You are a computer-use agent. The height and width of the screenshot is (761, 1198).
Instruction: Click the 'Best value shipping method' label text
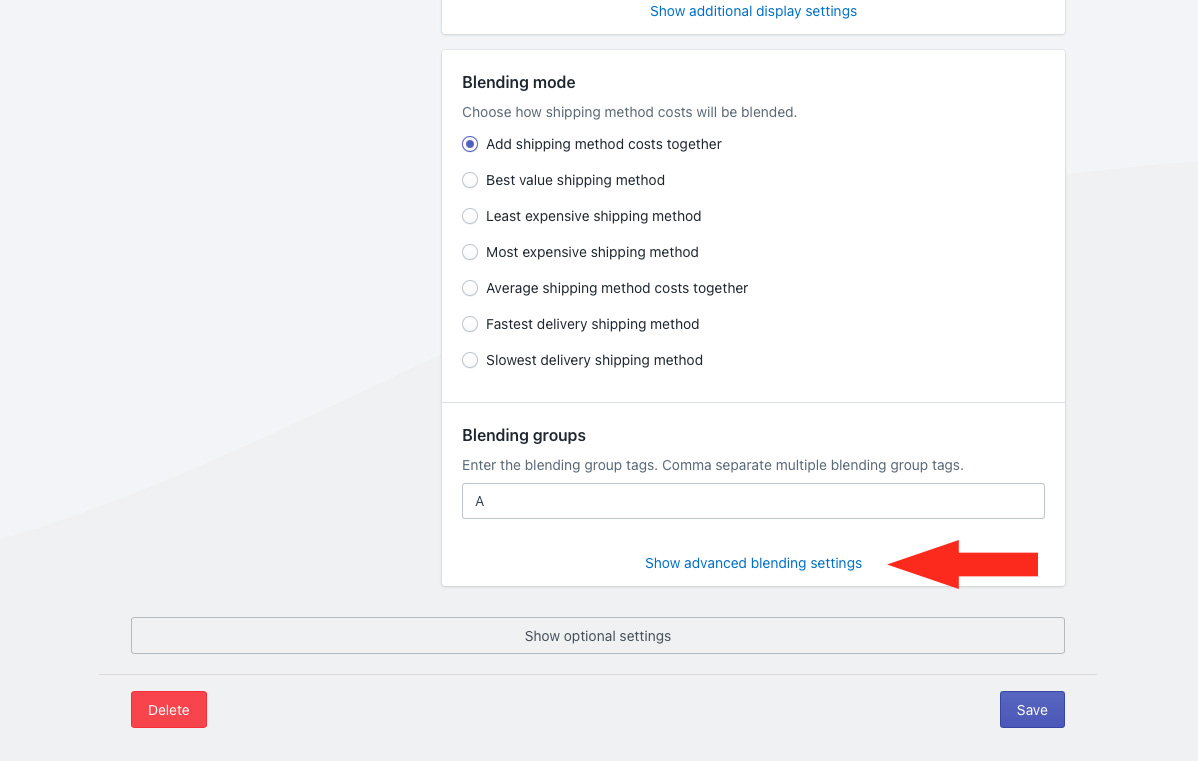point(575,180)
